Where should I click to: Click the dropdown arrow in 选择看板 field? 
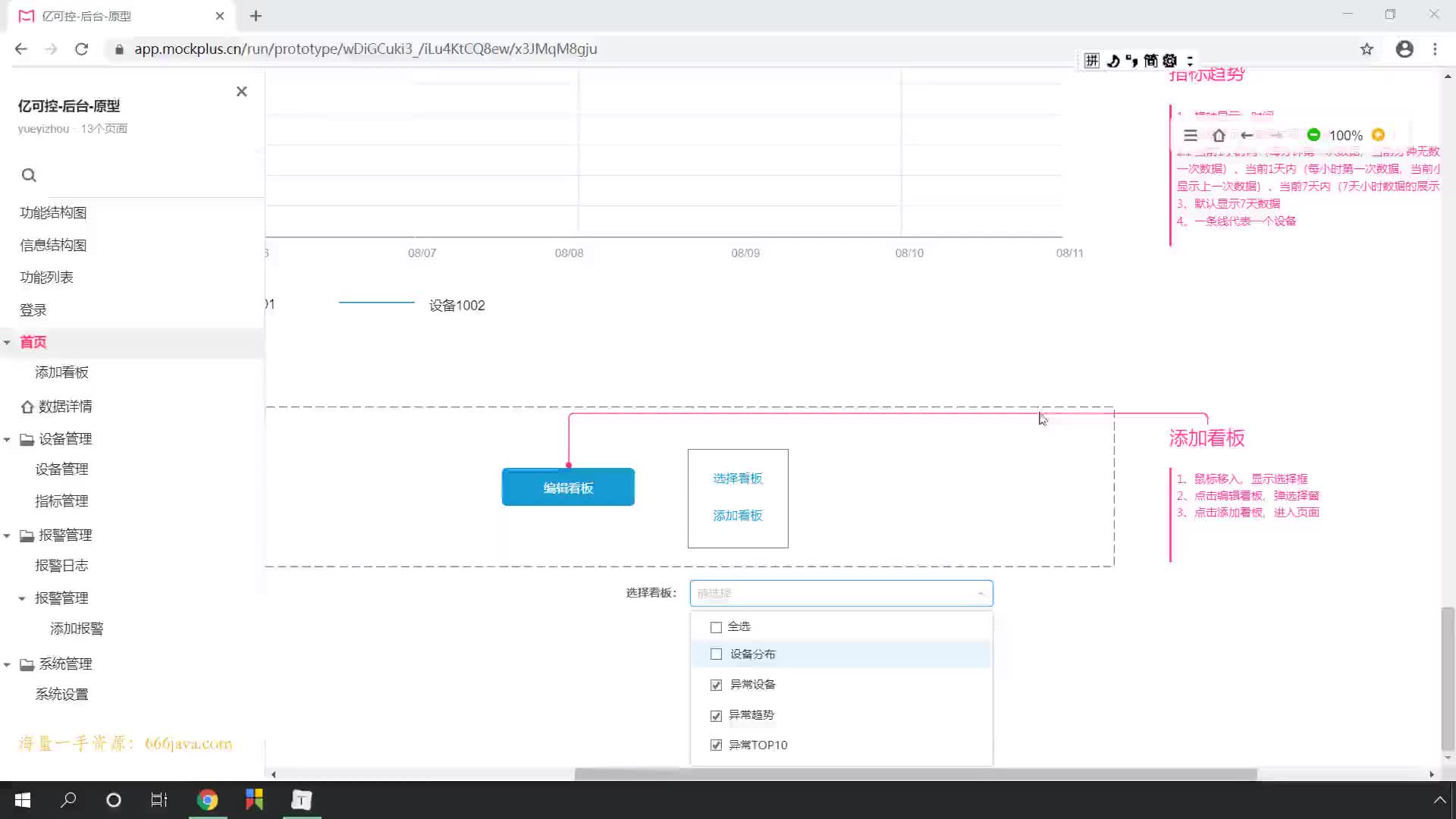click(x=981, y=594)
